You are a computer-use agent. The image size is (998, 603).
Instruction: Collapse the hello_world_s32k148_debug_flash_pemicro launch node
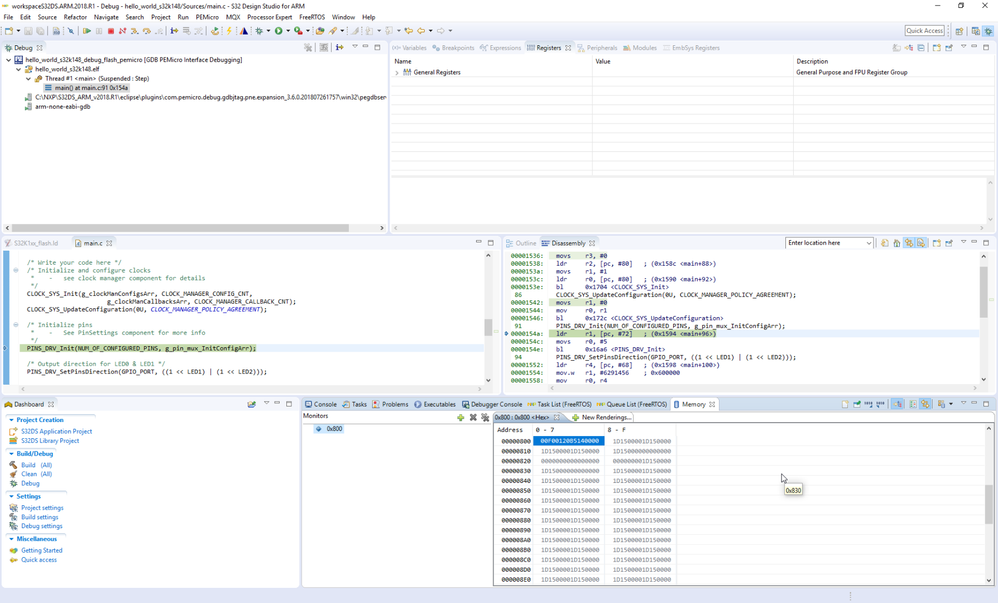(8, 60)
